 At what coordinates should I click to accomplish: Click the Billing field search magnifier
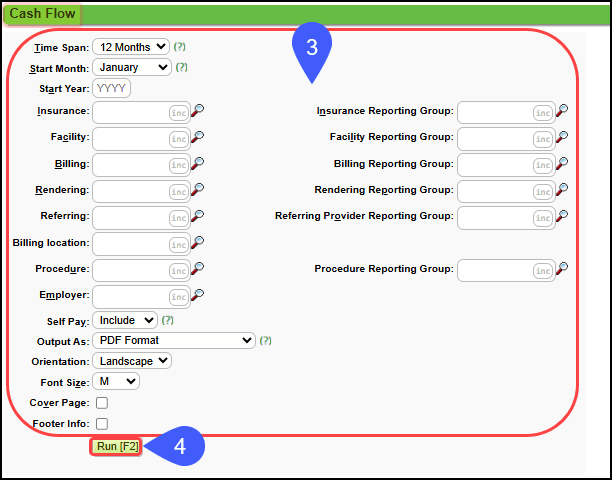pyautogui.click(x=198, y=163)
